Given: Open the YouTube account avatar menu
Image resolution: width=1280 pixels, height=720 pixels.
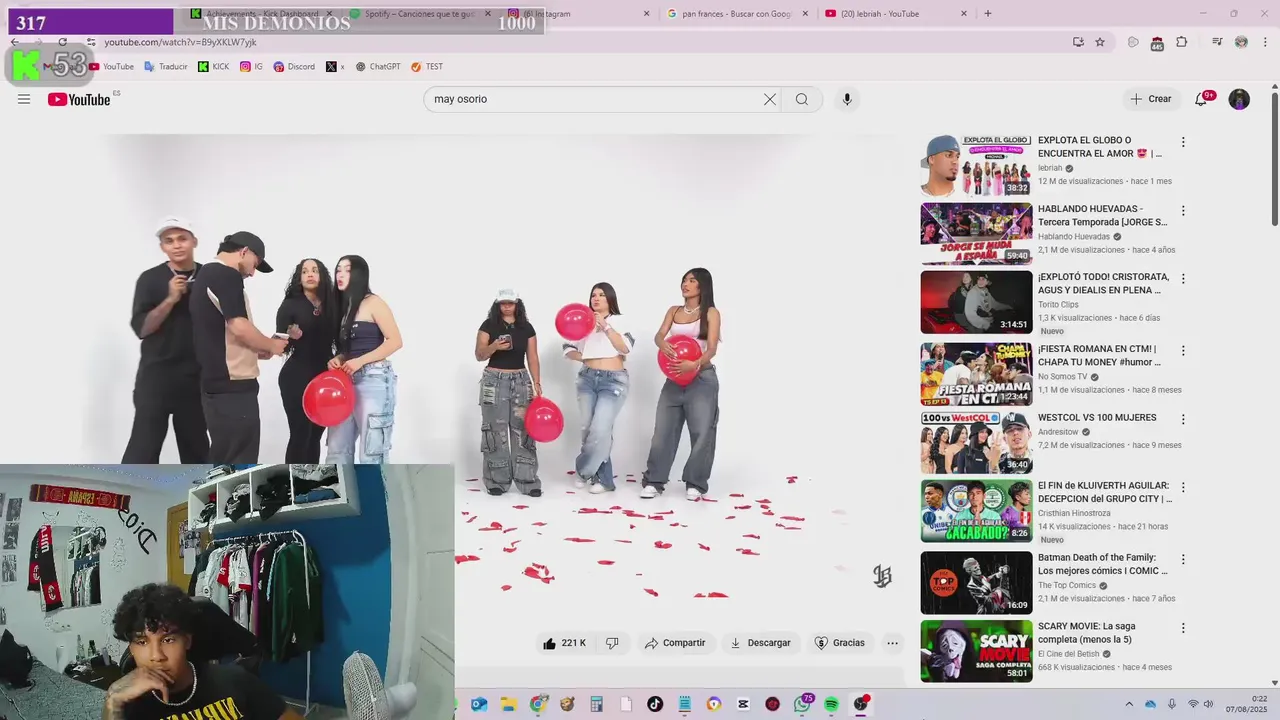Looking at the screenshot, I should tap(1239, 99).
